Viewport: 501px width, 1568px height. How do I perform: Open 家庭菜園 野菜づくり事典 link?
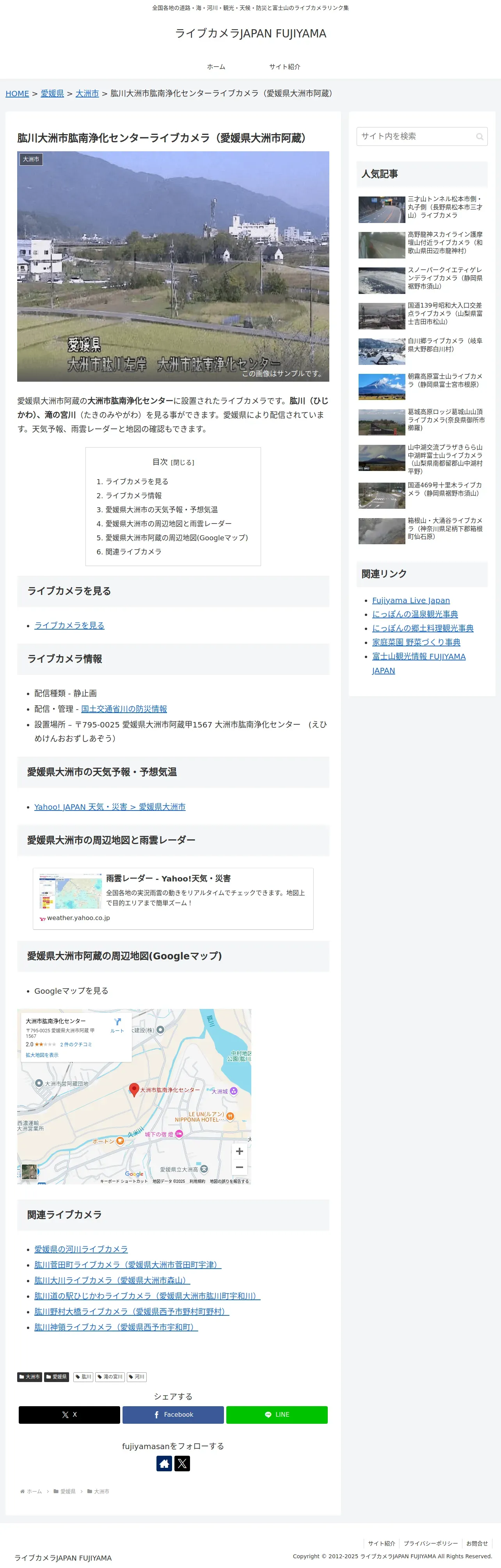[x=416, y=642]
